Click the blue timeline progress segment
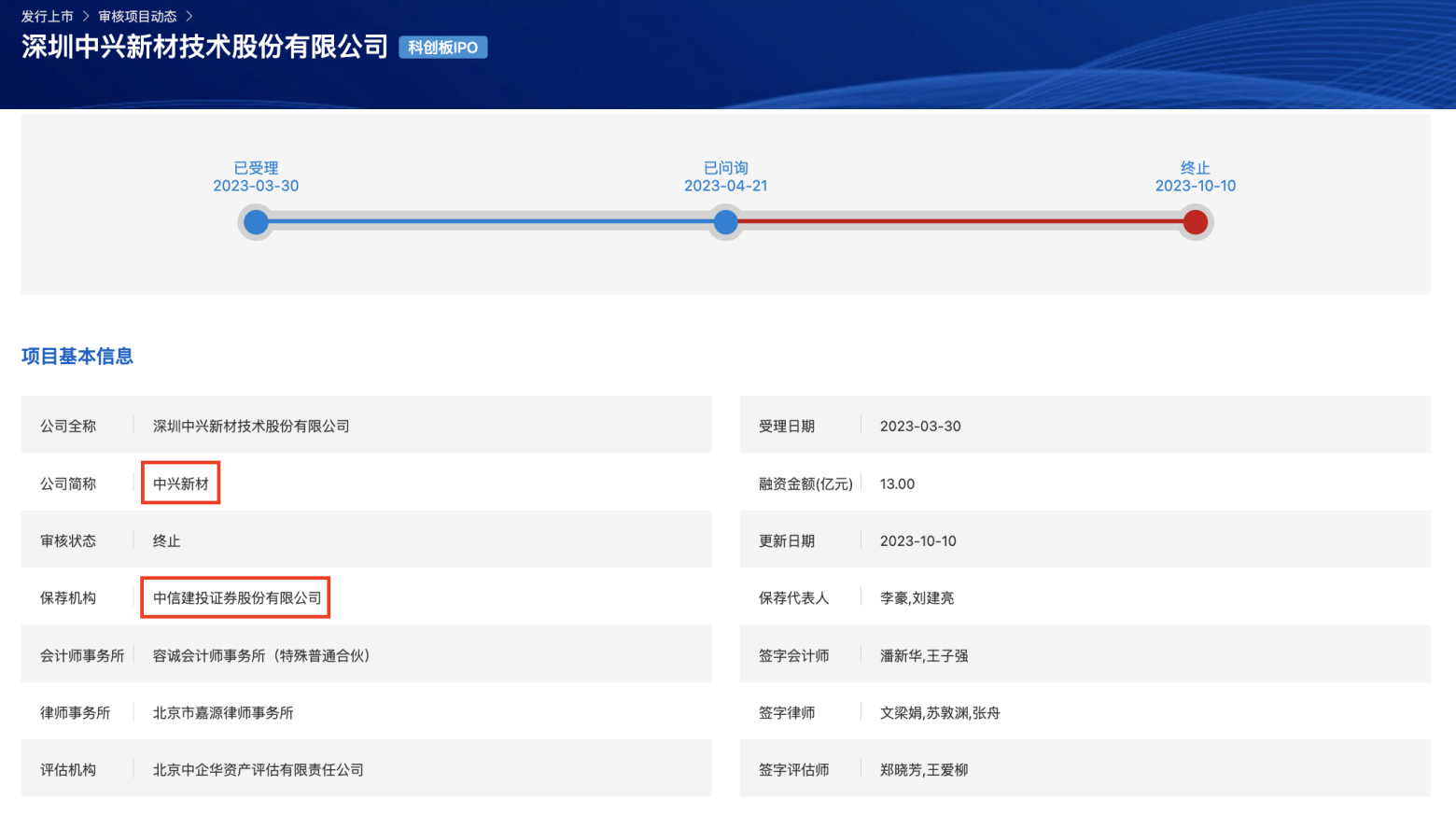1456x827 pixels. coord(490,222)
